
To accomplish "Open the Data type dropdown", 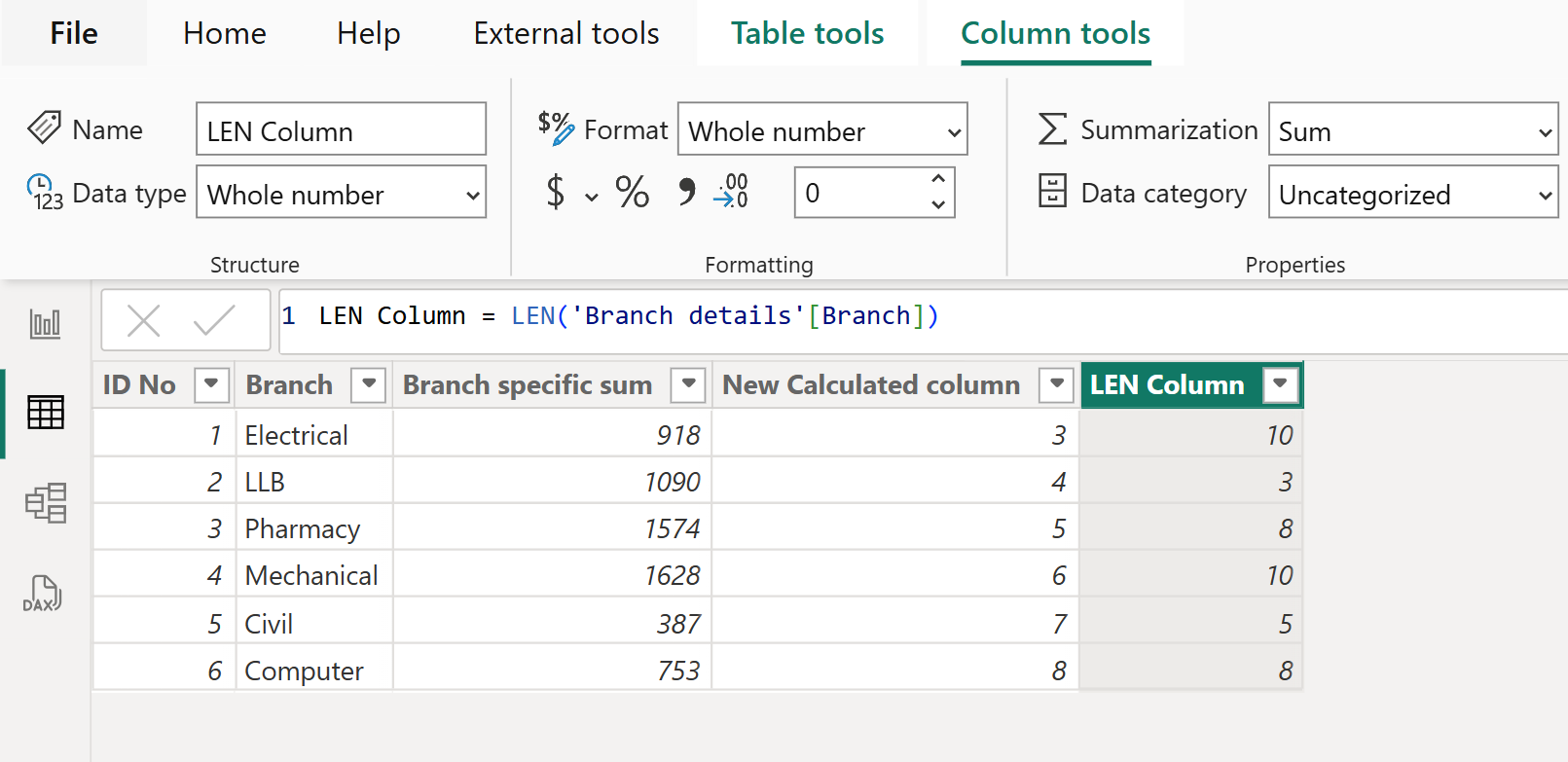I will point(341,193).
